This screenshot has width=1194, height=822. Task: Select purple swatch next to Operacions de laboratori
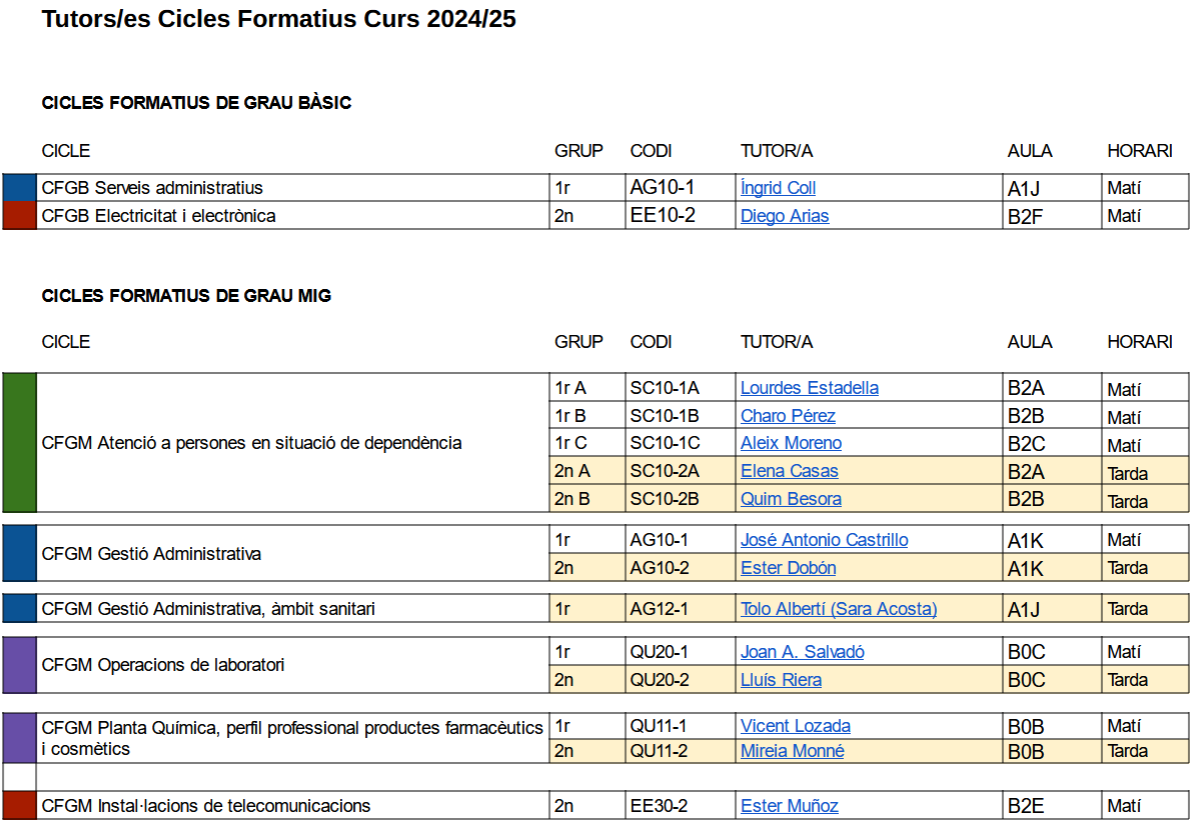point(20,665)
